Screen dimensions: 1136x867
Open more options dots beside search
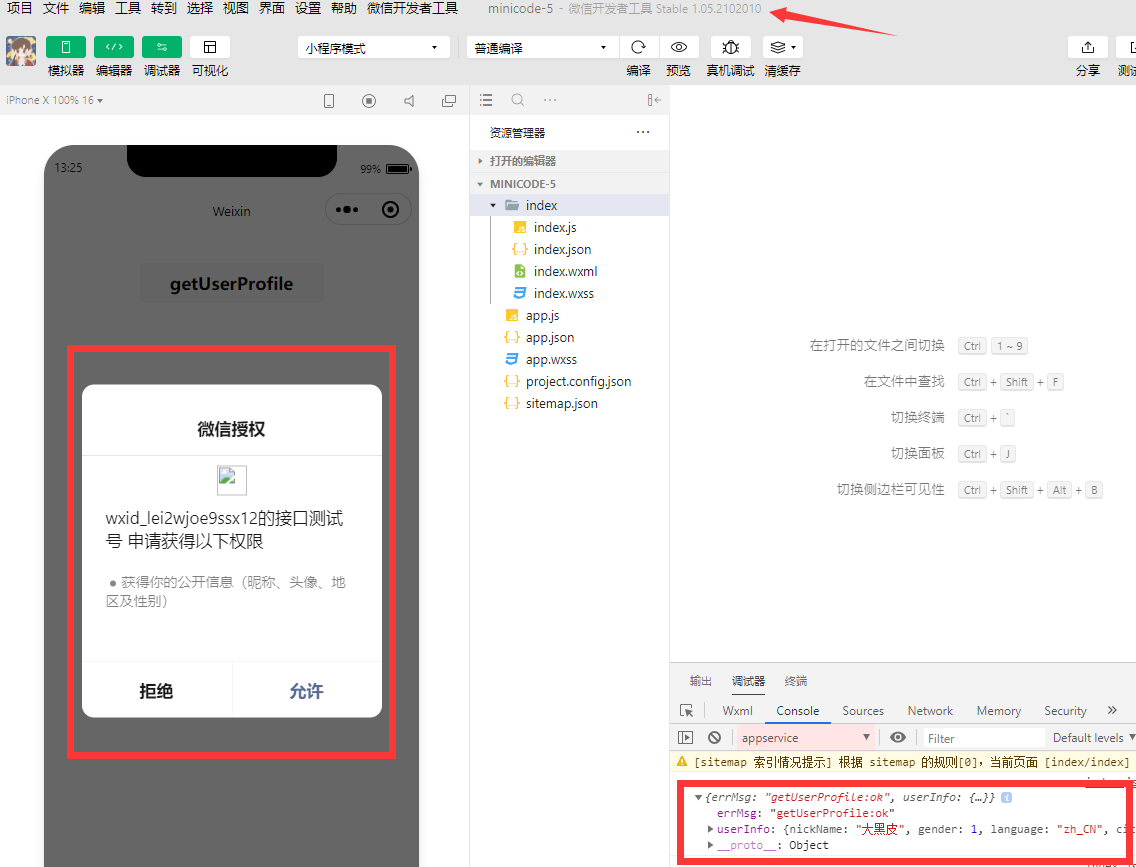(549, 99)
